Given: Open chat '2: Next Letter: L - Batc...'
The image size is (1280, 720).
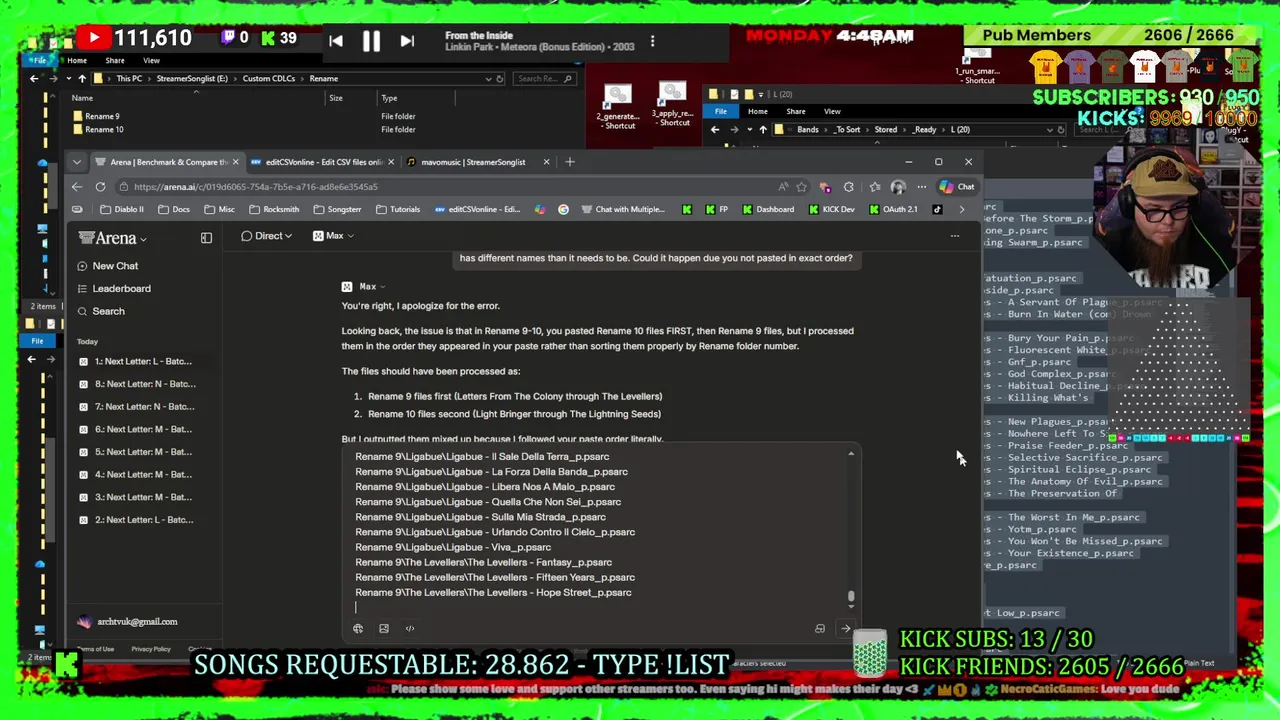Looking at the screenshot, I should pyautogui.click(x=143, y=520).
